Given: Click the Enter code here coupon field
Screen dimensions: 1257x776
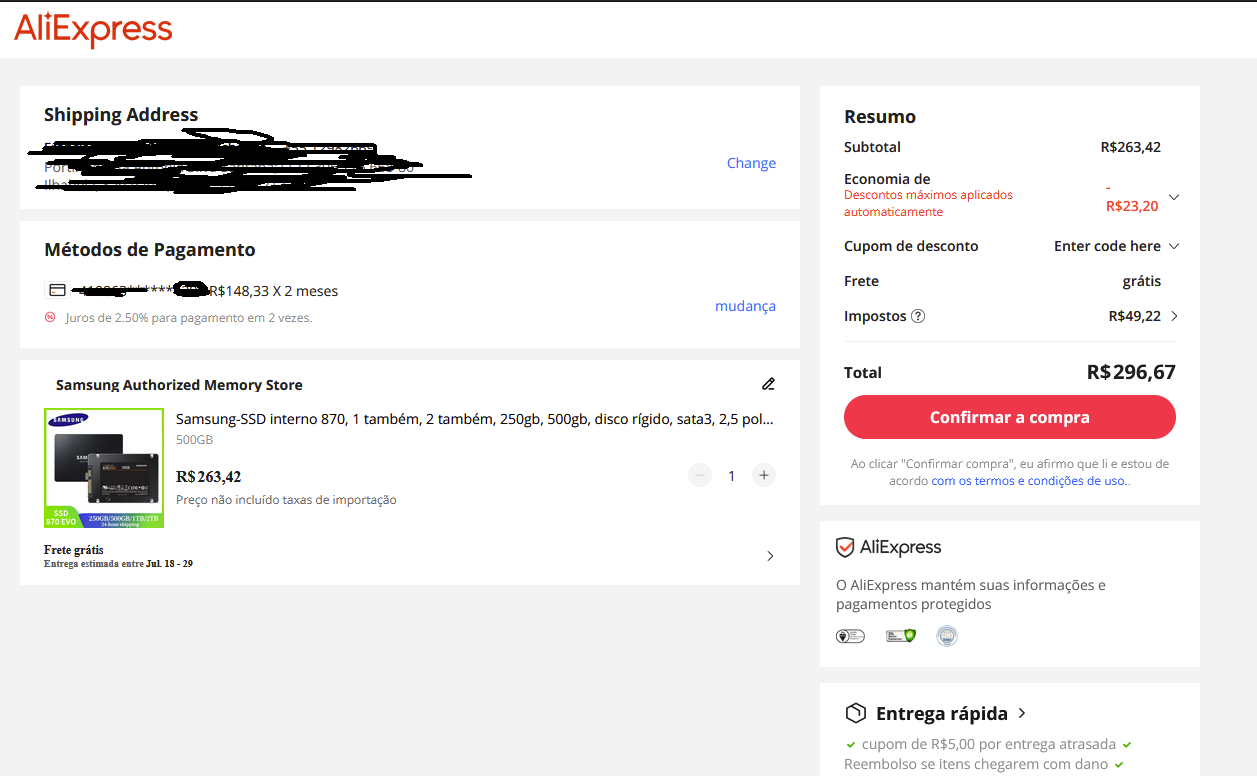Looking at the screenshot, I should coord(1107,246).
